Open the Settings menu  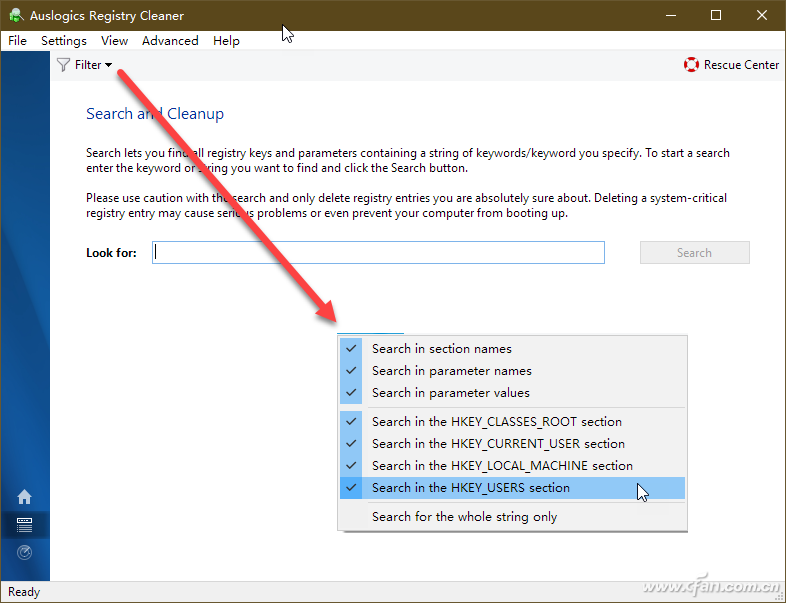pyautogui.click(x=64, y=41)
